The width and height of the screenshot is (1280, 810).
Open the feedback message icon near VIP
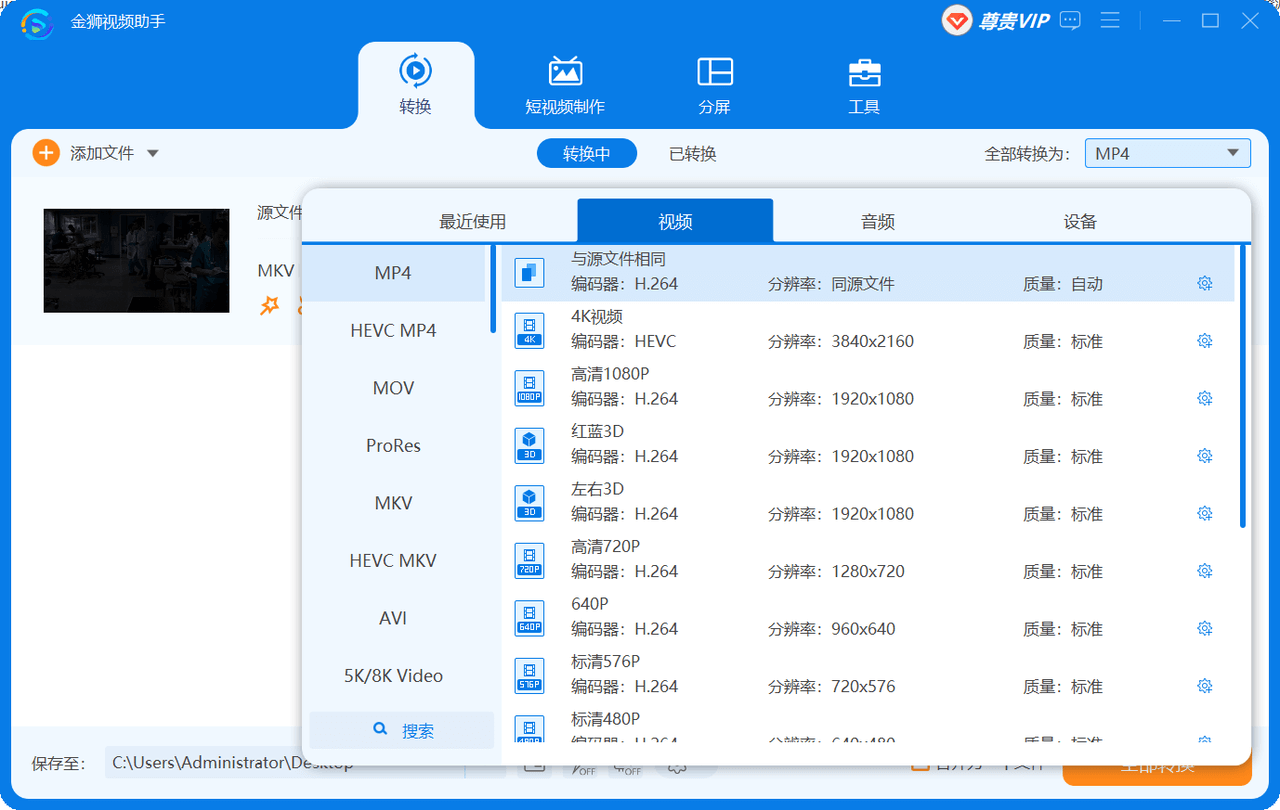[x=1070, y=20]
